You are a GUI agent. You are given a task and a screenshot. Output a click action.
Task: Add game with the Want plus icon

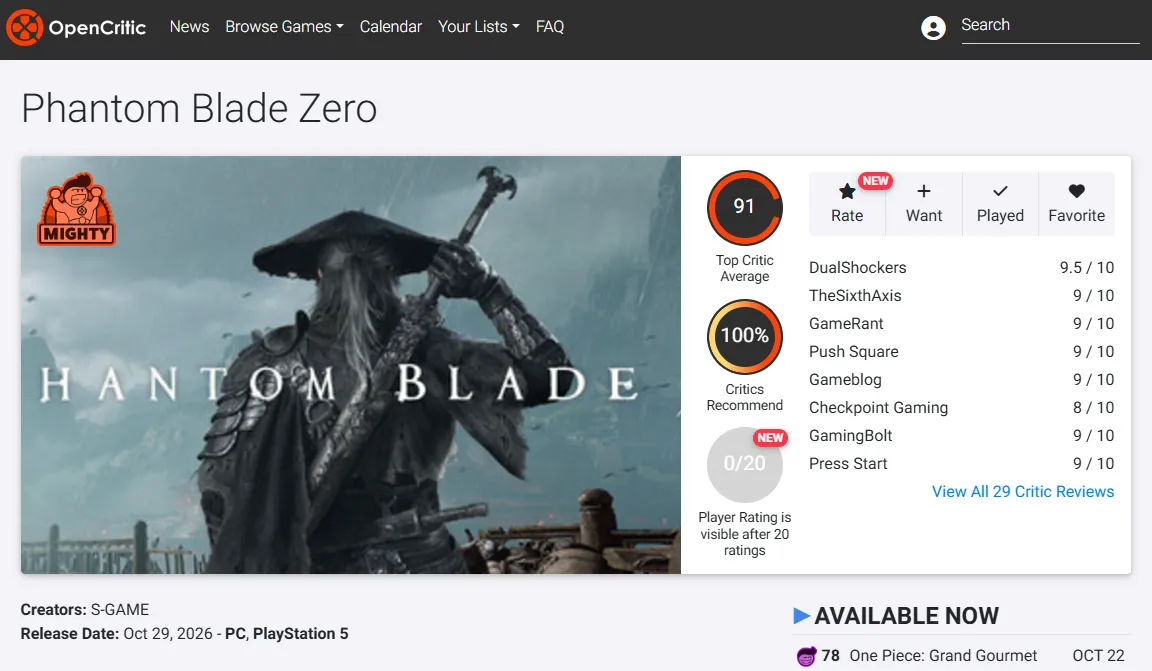click(924, 191)
